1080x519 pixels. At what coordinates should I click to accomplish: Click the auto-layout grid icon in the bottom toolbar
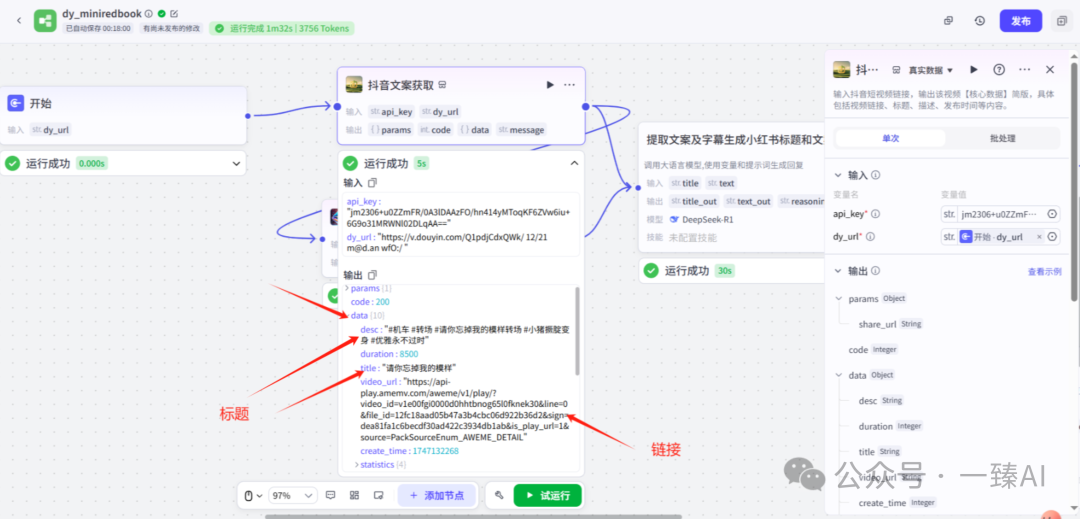pos(354,495)
